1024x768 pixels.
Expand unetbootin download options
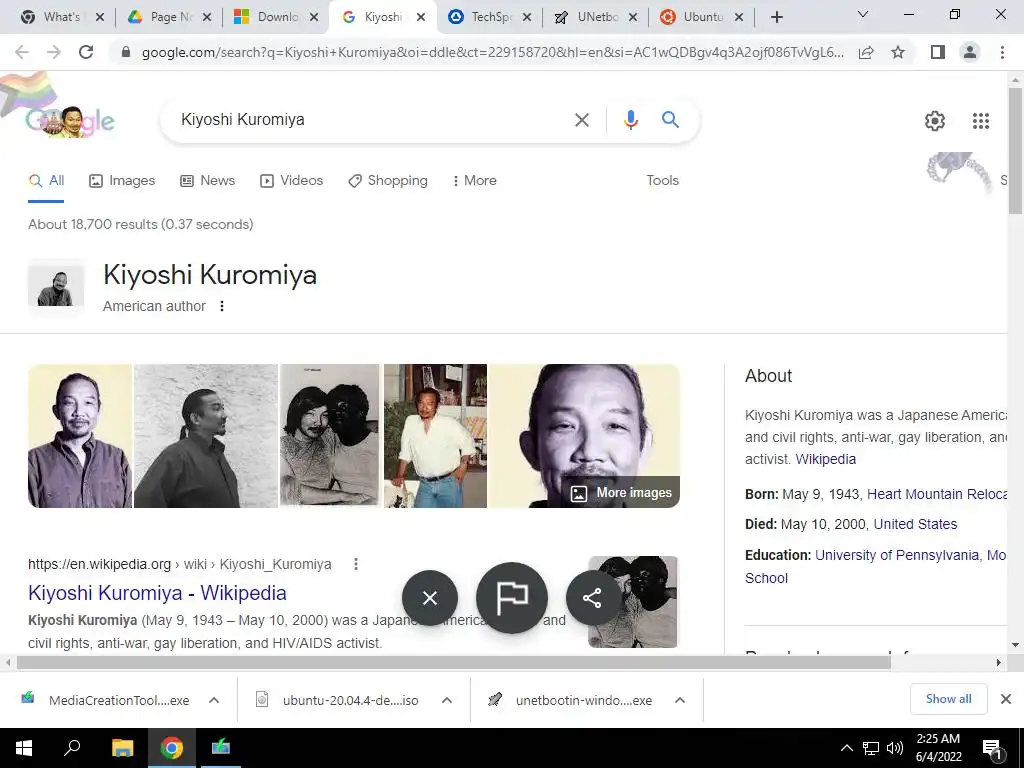(680, 700)
